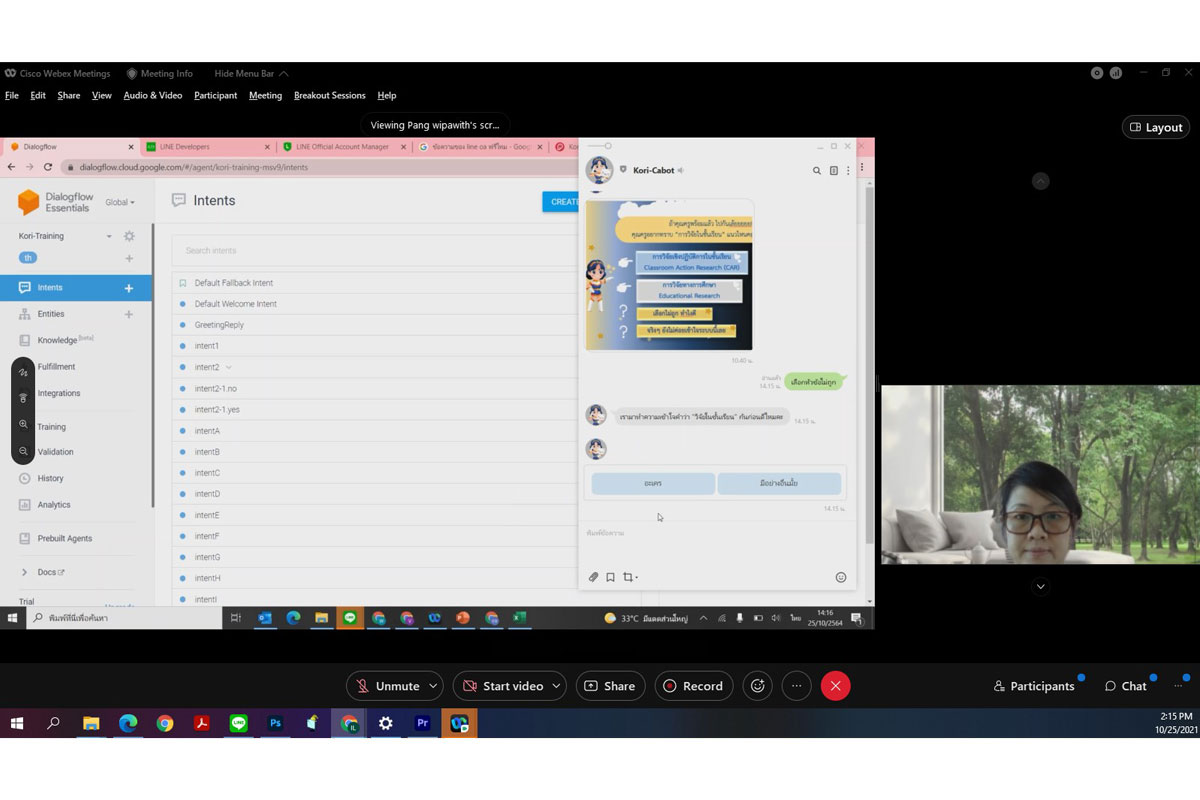Open LINE from the Windows taskbar
Image resolution: width=1200 pixels, height=800 pixels.
point(239,723)
